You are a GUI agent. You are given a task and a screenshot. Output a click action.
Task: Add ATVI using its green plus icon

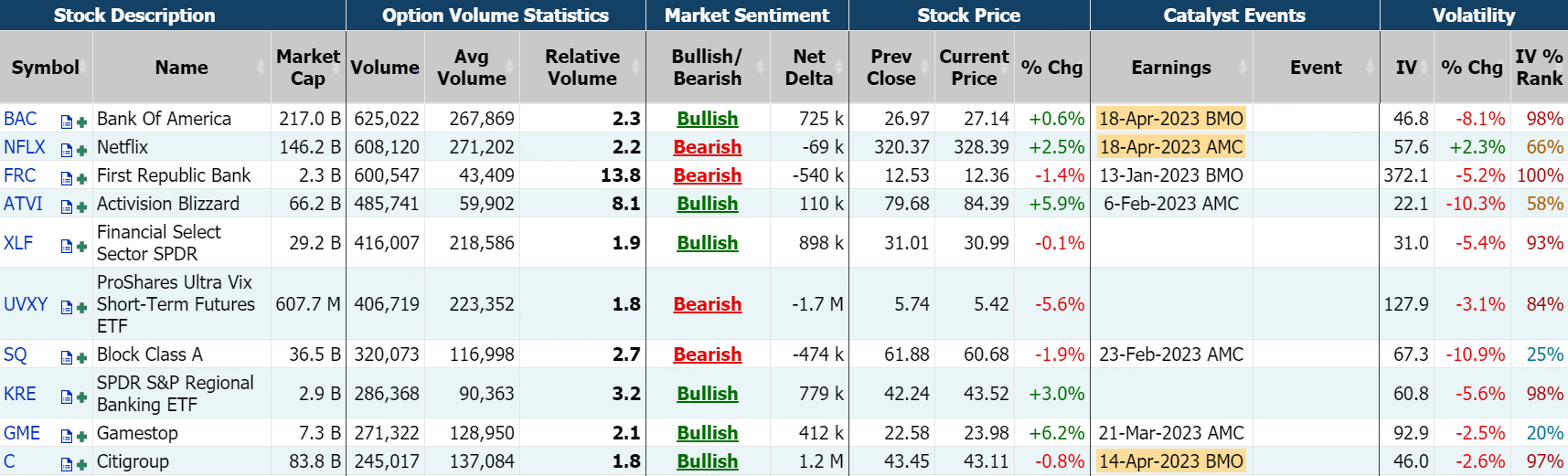pos(81,206)
